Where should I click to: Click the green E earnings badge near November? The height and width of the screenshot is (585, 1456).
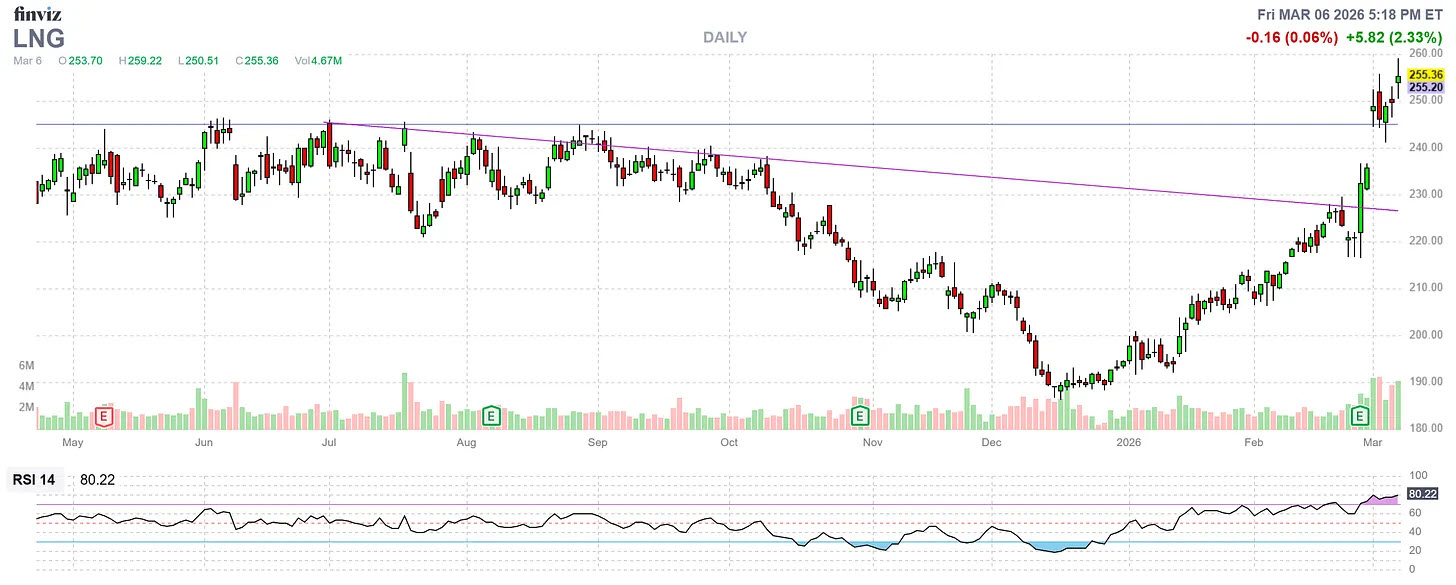858,413
